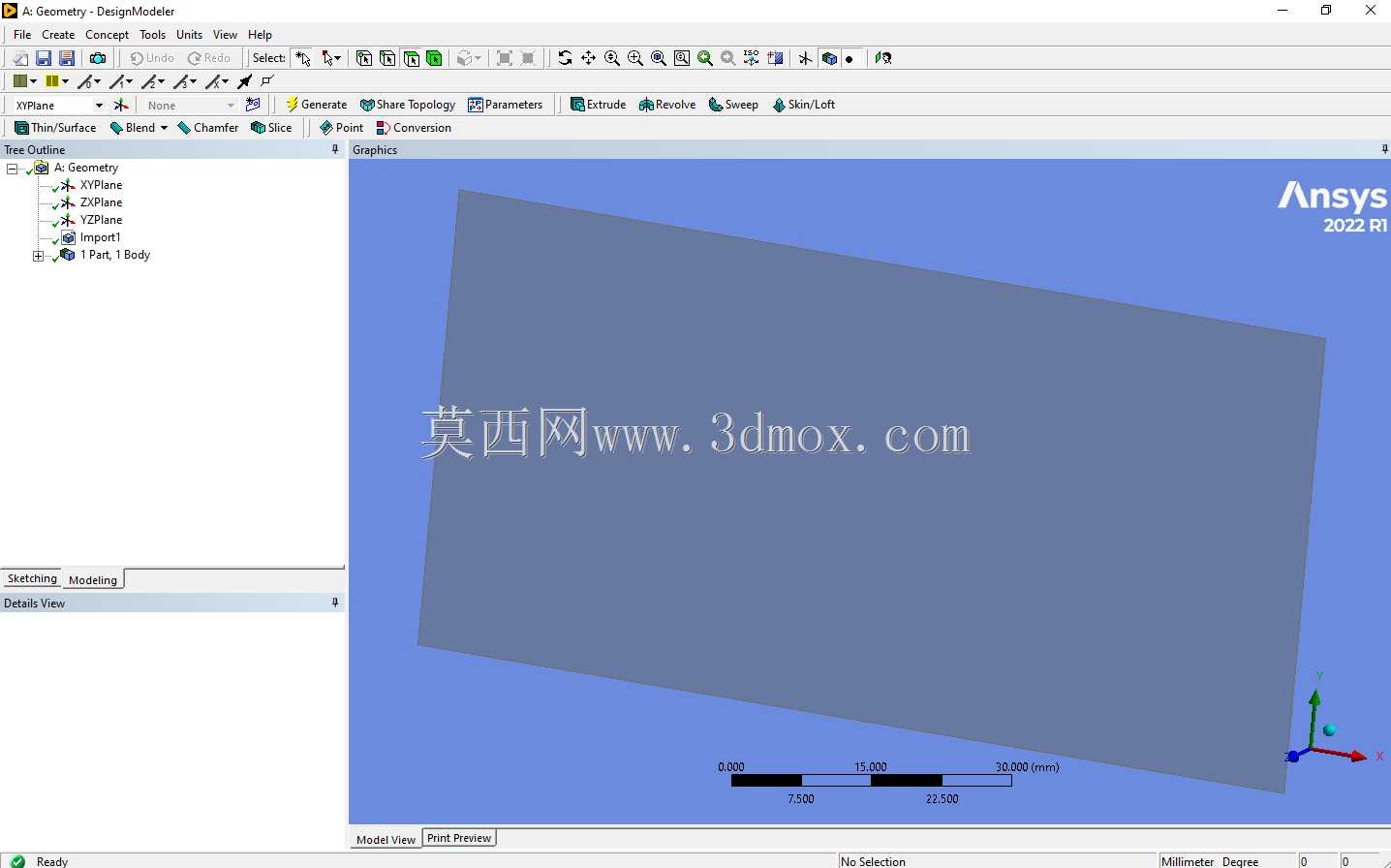
Task: Click the Magnifier Window icon
Action: (x=682, y=58)
